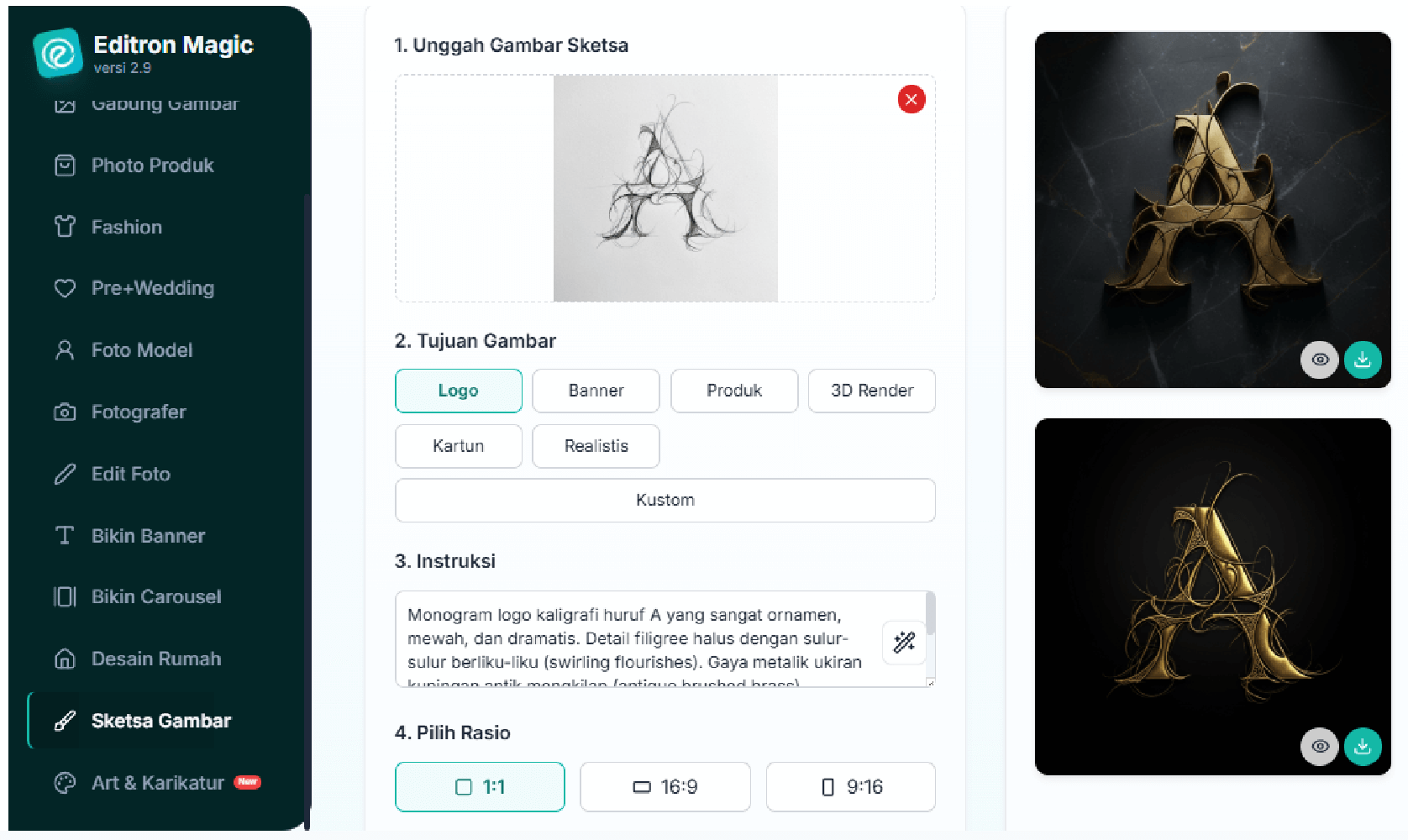The height and width of the screenshot is (840, 1408).
Task: Click the heart icon beside Pre+Wedding
Action: pos(65,288)
